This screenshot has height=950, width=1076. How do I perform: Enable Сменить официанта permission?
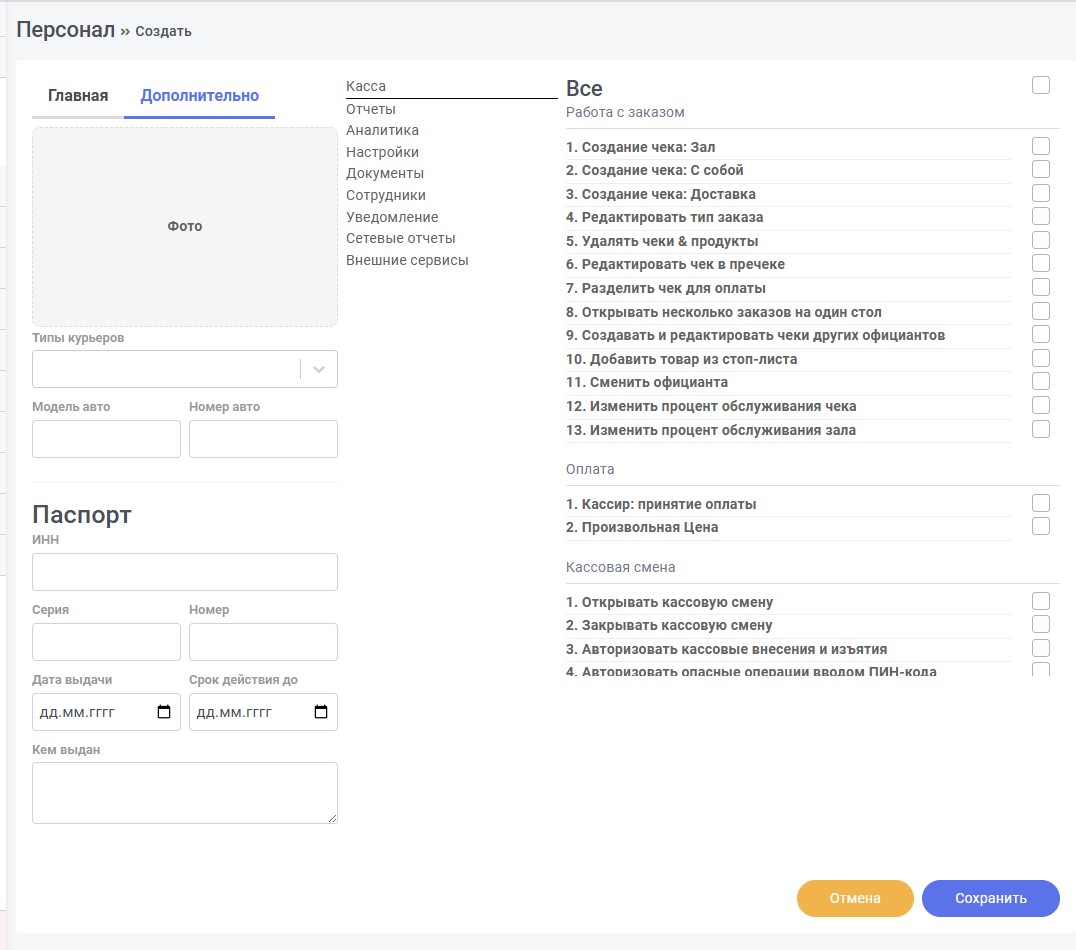pos(1041,382)
